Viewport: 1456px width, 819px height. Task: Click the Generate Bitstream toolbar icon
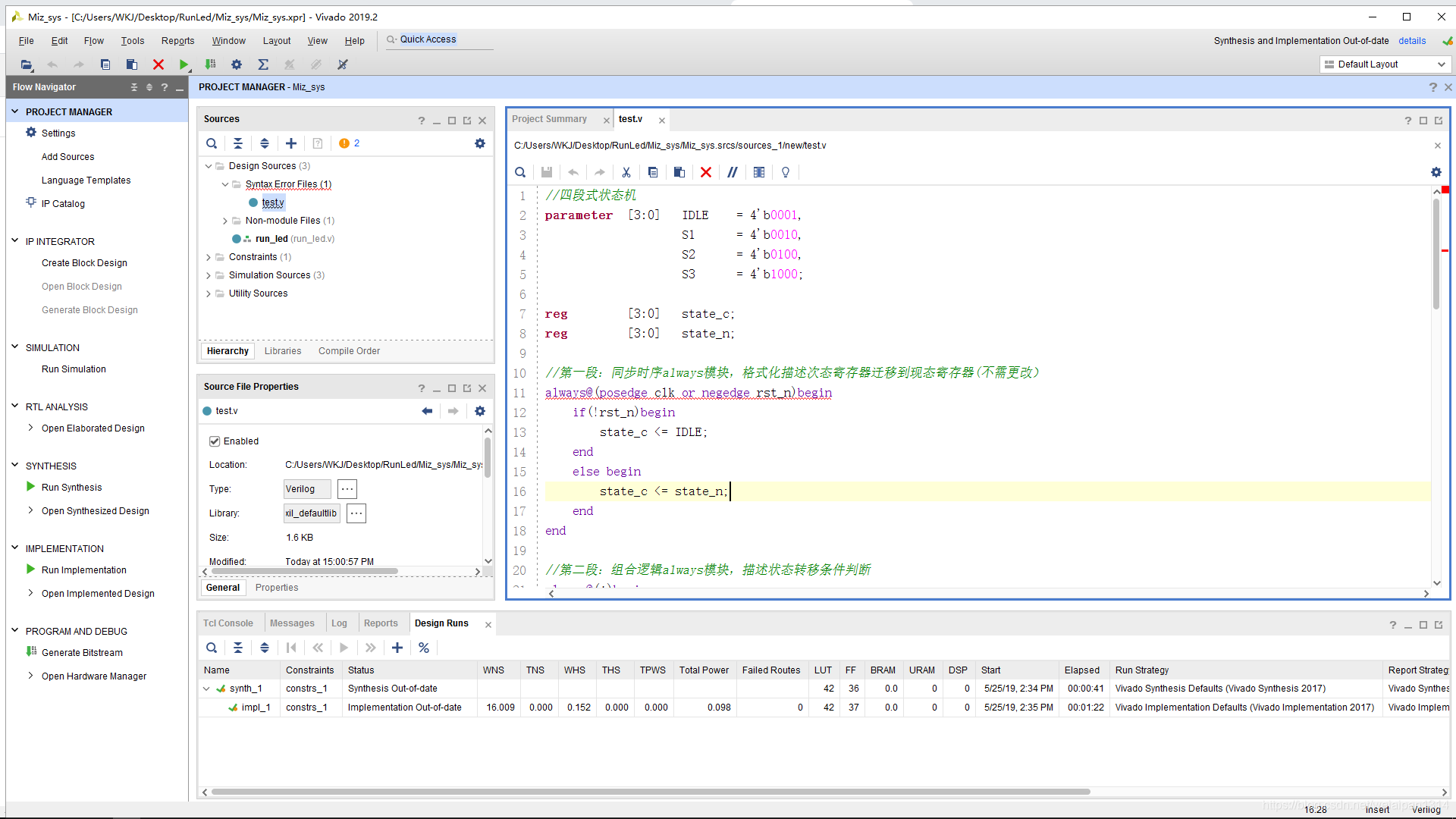click(x=210, y=64)
